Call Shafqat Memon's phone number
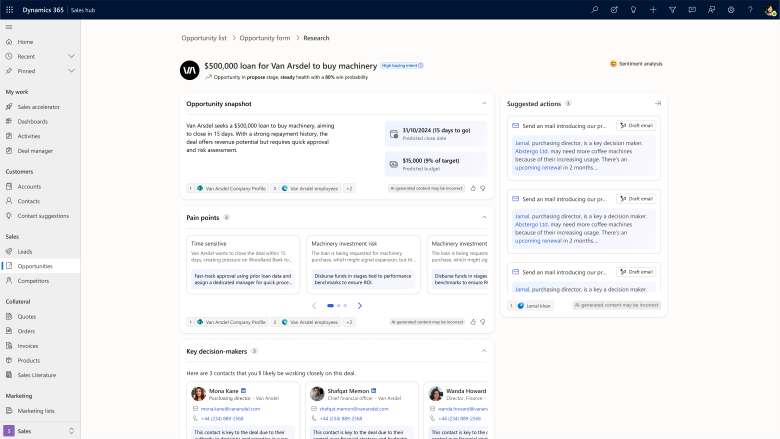 341,419
